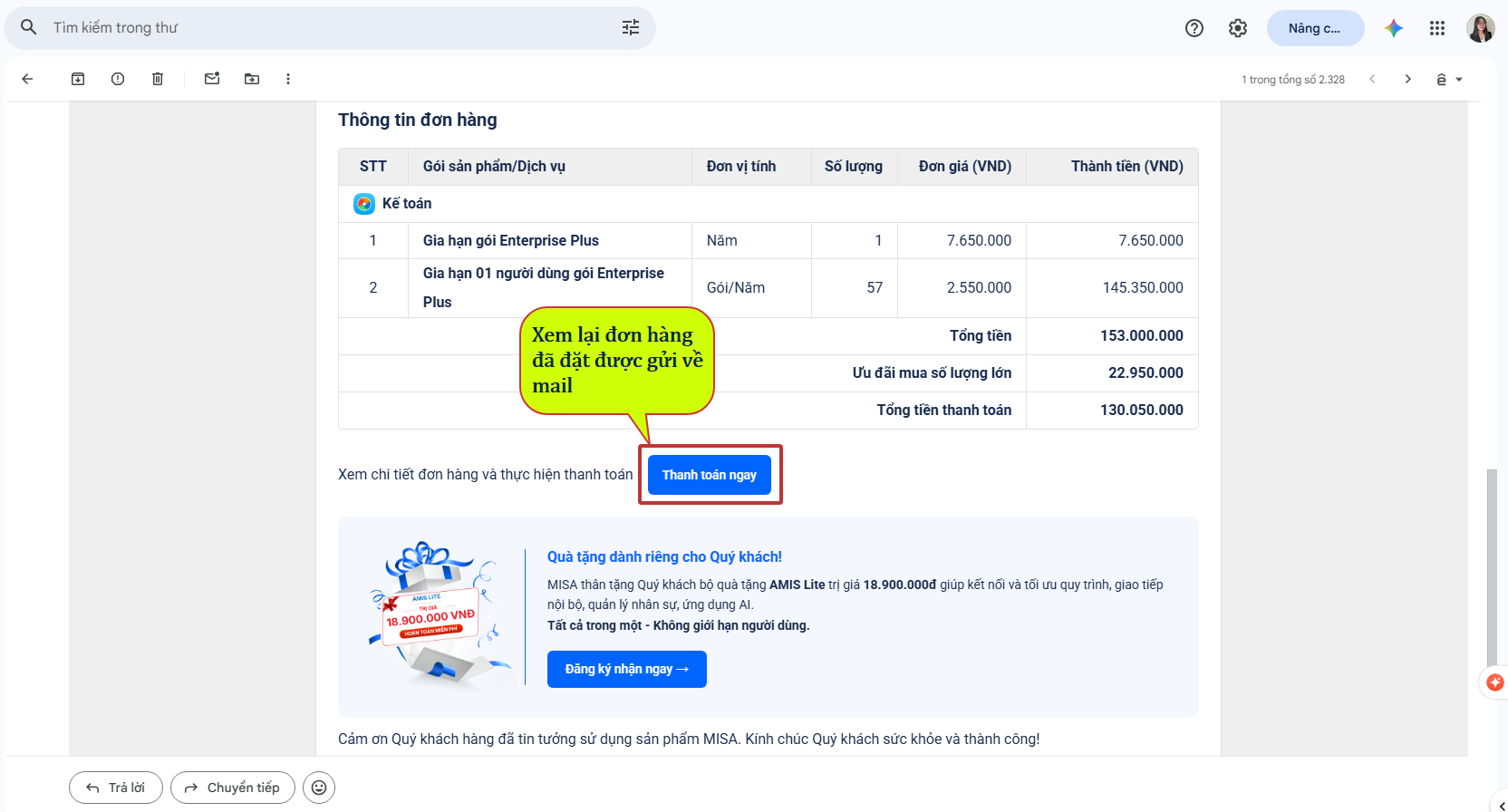Go to the older email arrow

pos(1407,79)
